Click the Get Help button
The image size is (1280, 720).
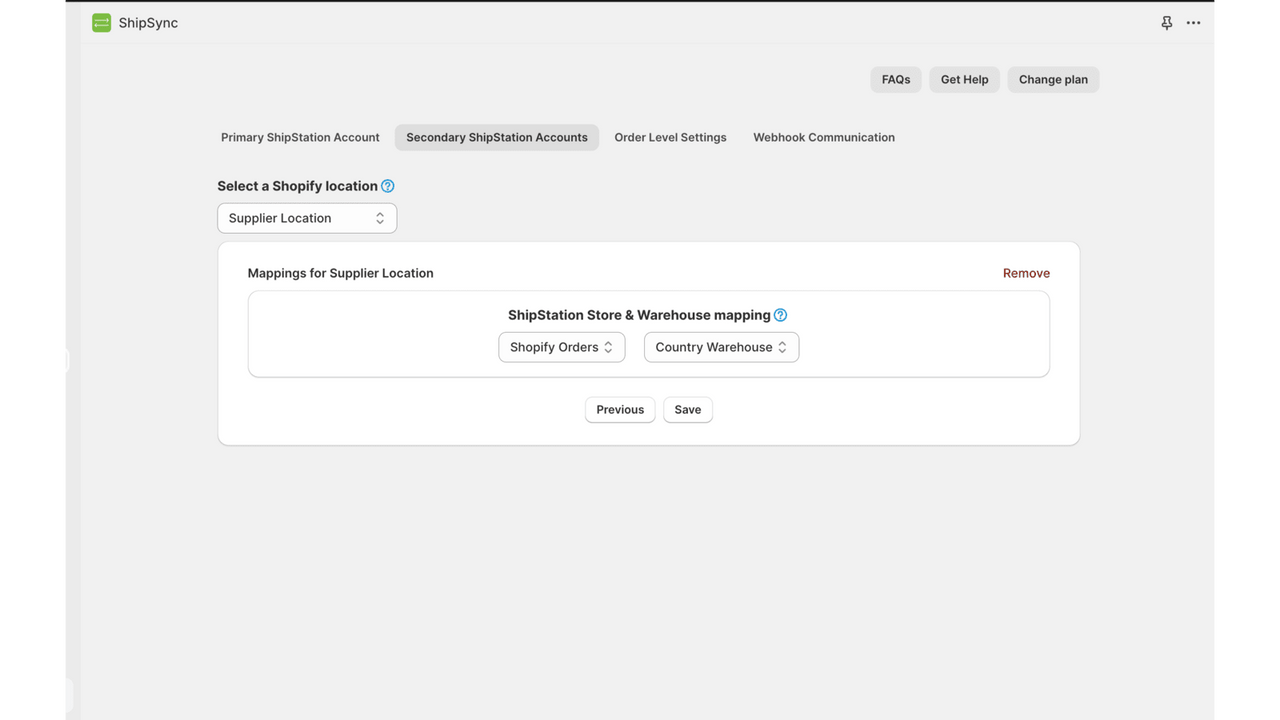pyautogui.click(x=964, y=80)
